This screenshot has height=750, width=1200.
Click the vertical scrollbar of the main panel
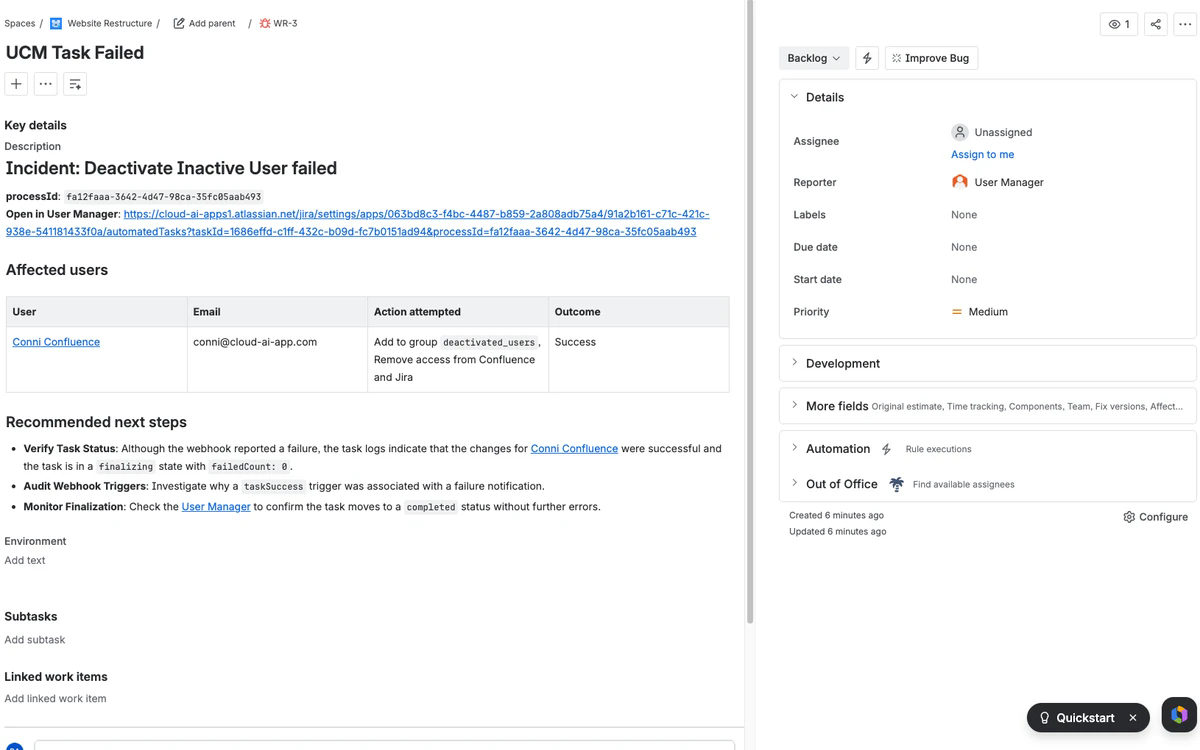[750, 310]
